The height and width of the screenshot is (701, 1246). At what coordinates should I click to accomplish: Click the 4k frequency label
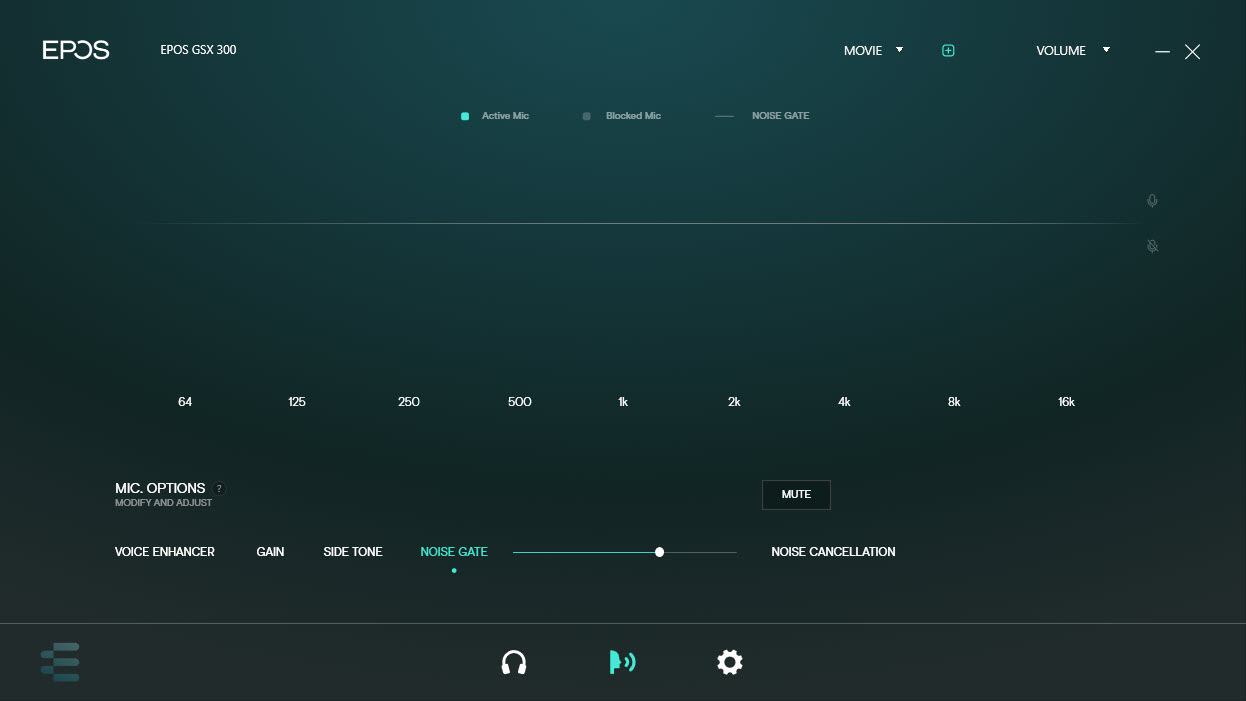(844, 402)
